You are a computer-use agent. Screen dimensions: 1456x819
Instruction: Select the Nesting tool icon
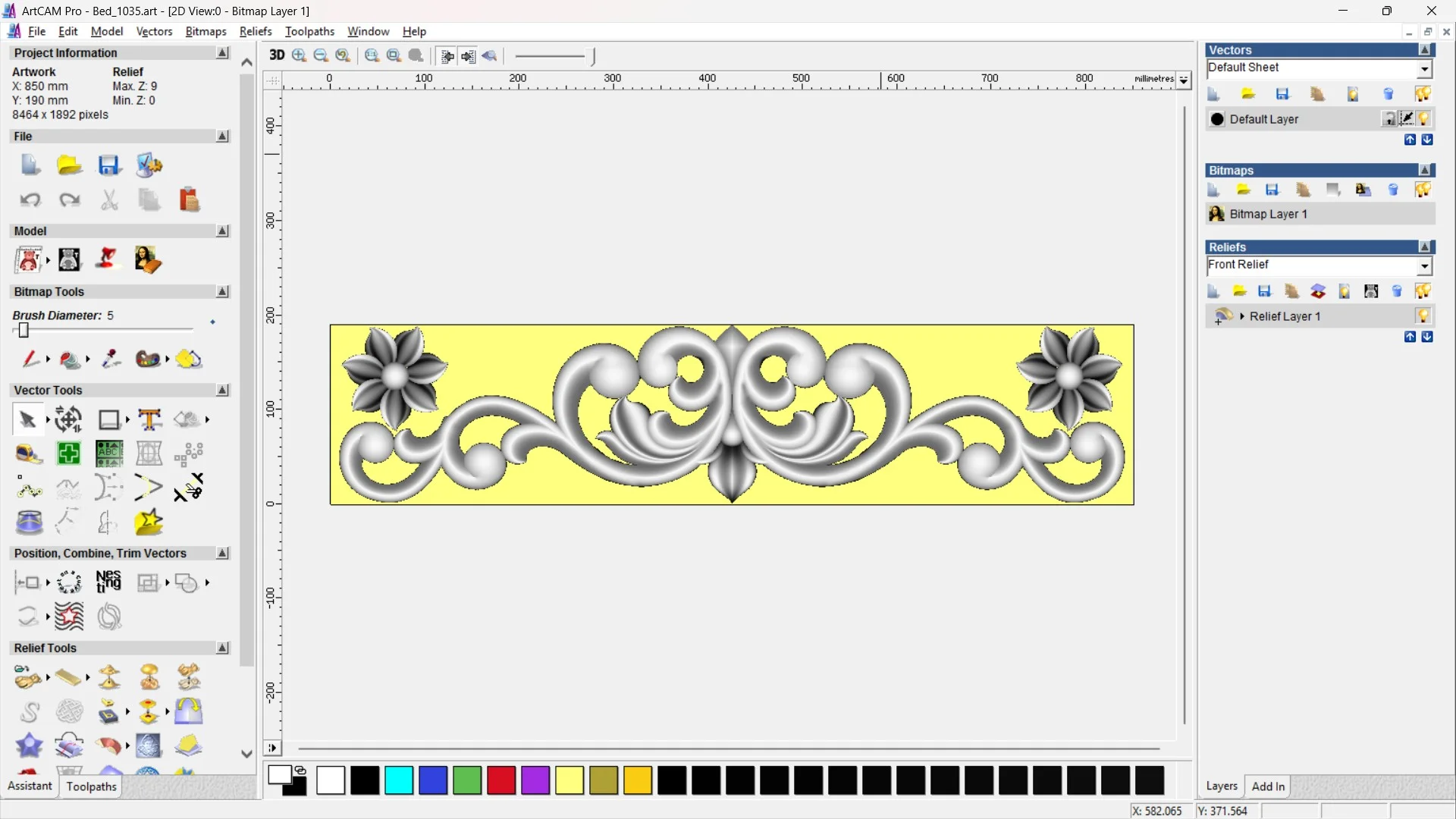108,582
